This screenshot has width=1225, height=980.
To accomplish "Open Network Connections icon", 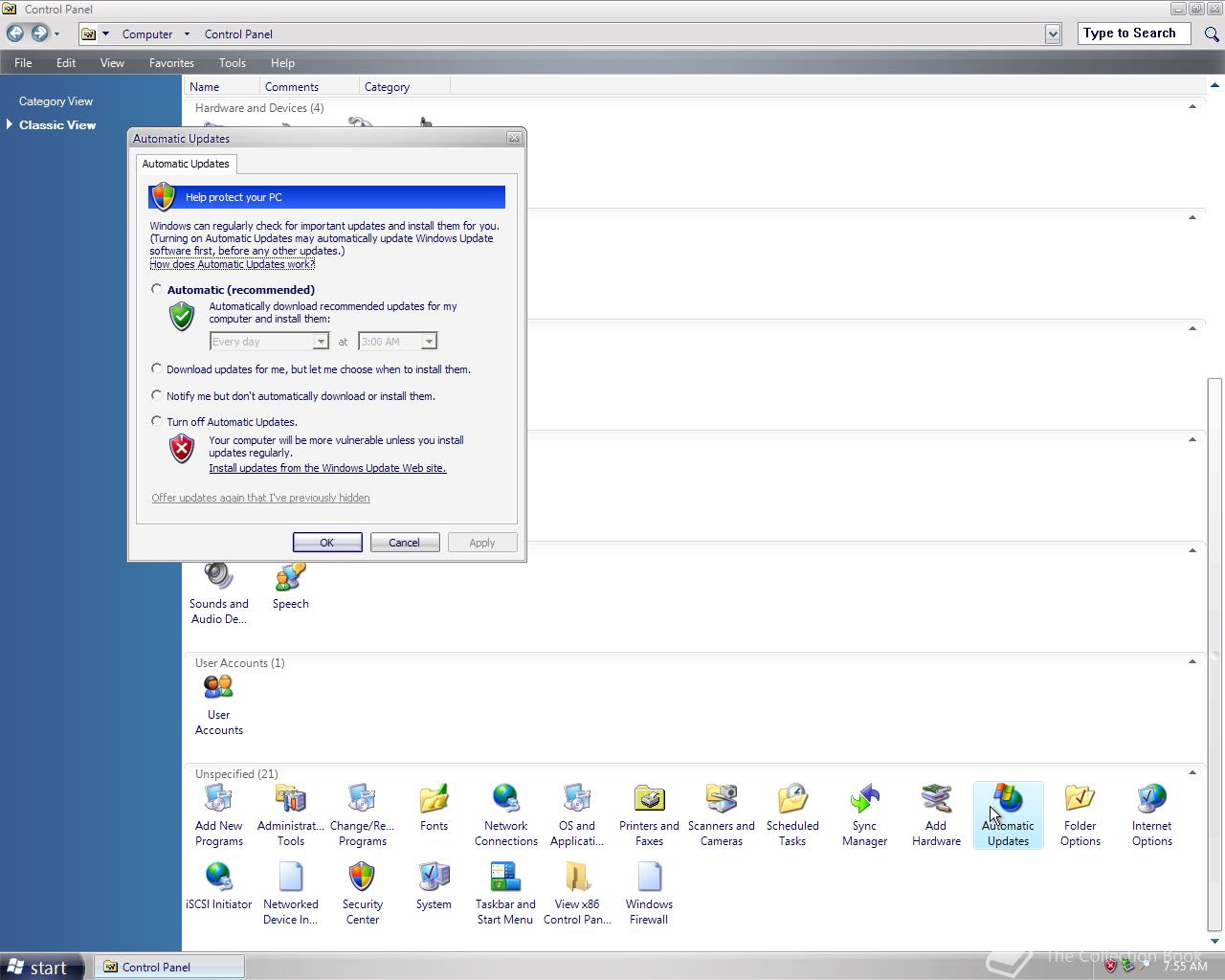I will point(505,815).
